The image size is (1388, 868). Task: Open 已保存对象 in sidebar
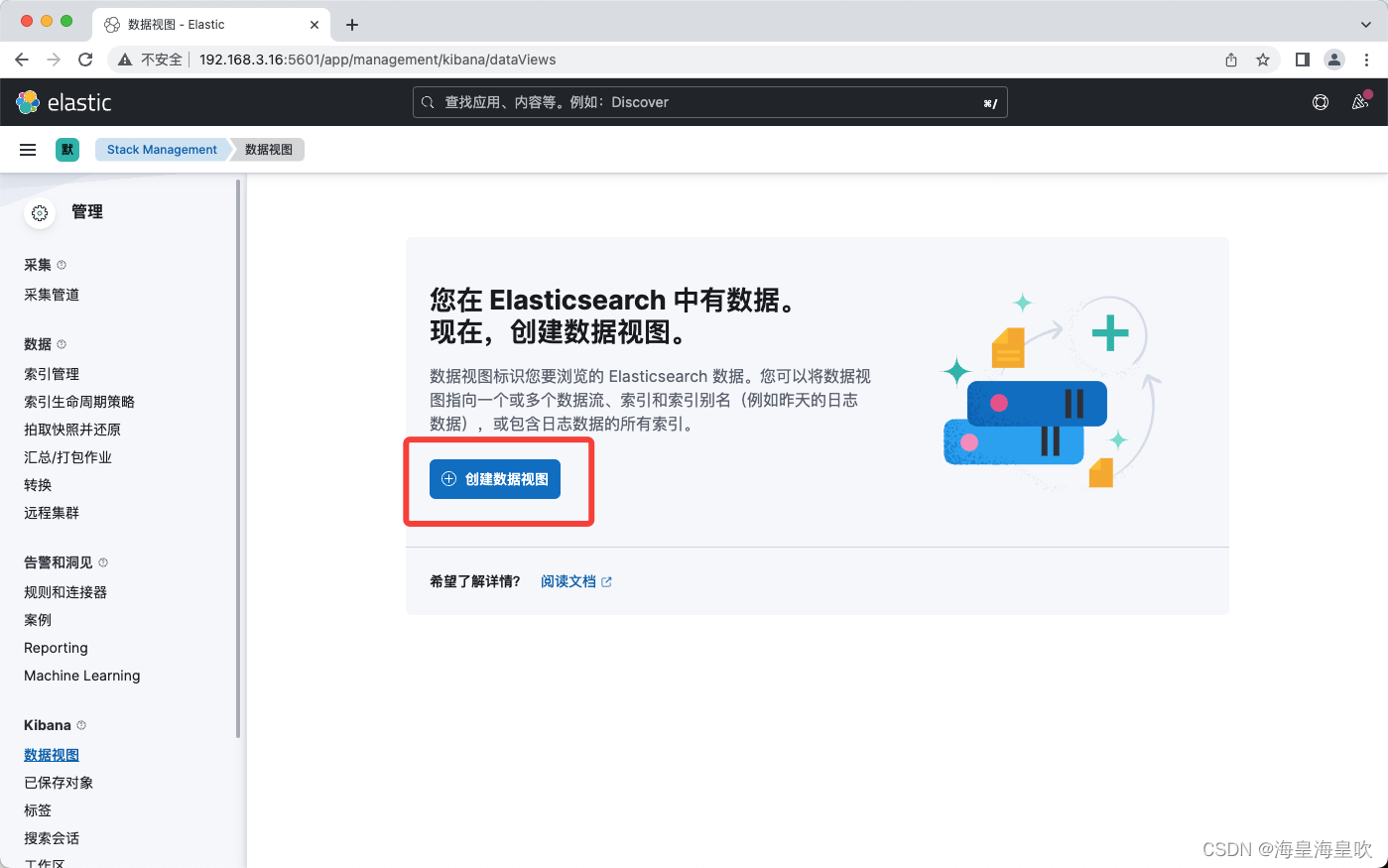[59, 783]
